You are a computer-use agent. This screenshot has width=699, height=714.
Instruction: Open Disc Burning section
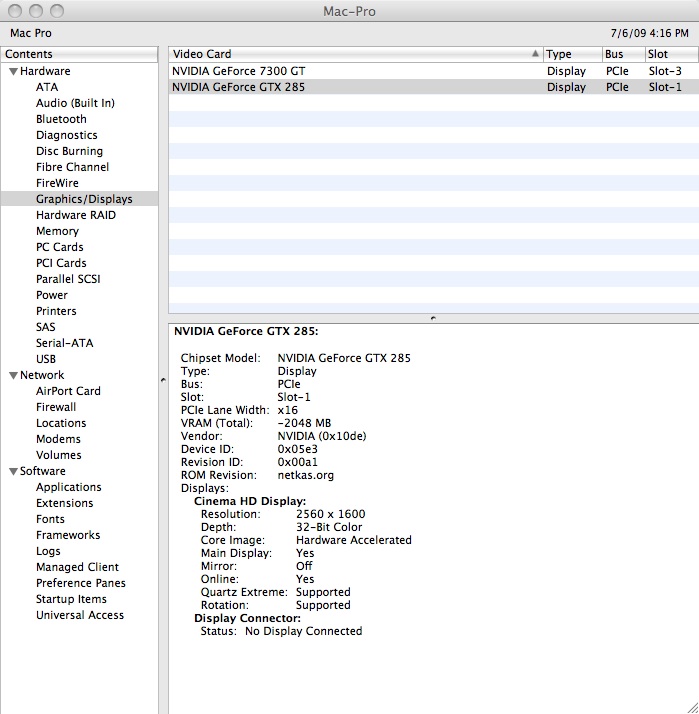click(x=69, y=151)
